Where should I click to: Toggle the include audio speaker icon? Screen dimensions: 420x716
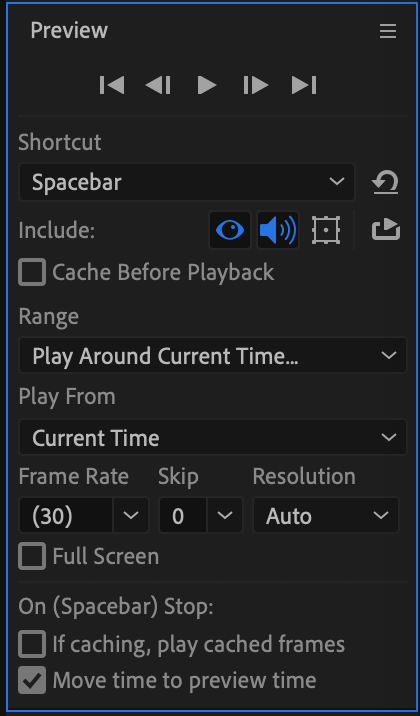[278, 230]
